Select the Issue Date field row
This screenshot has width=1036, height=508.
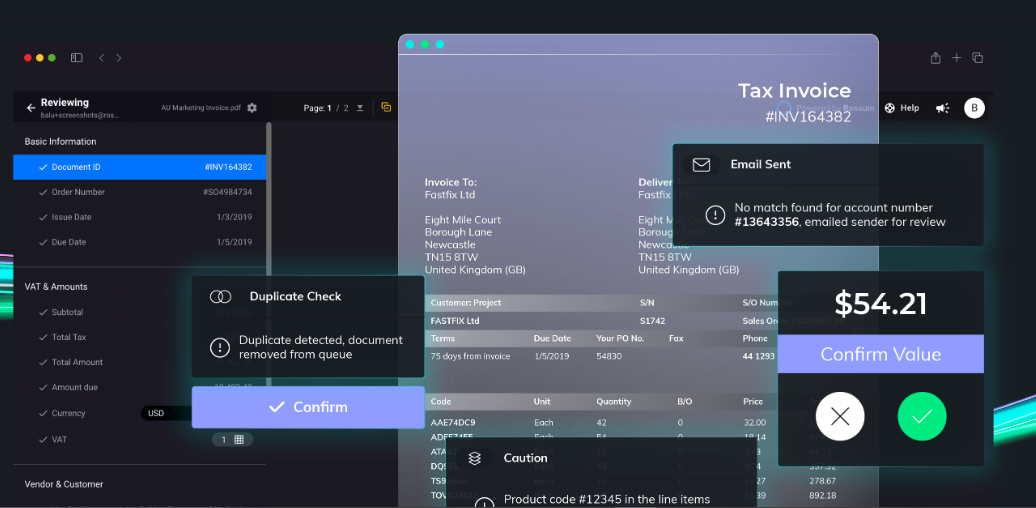139,217
